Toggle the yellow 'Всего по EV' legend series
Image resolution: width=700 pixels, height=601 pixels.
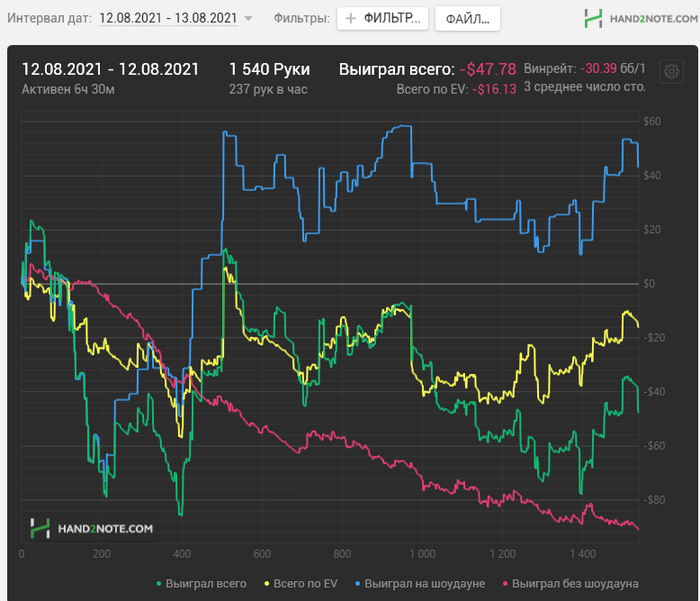[300, 583]
